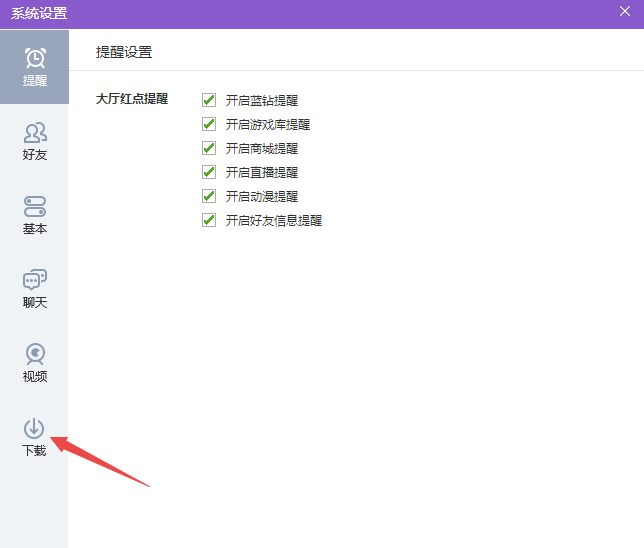The height and width of the screenshot is (548, 644).
Task: Click the alarm clock icon for 提醒
Action: coord(34,58)
